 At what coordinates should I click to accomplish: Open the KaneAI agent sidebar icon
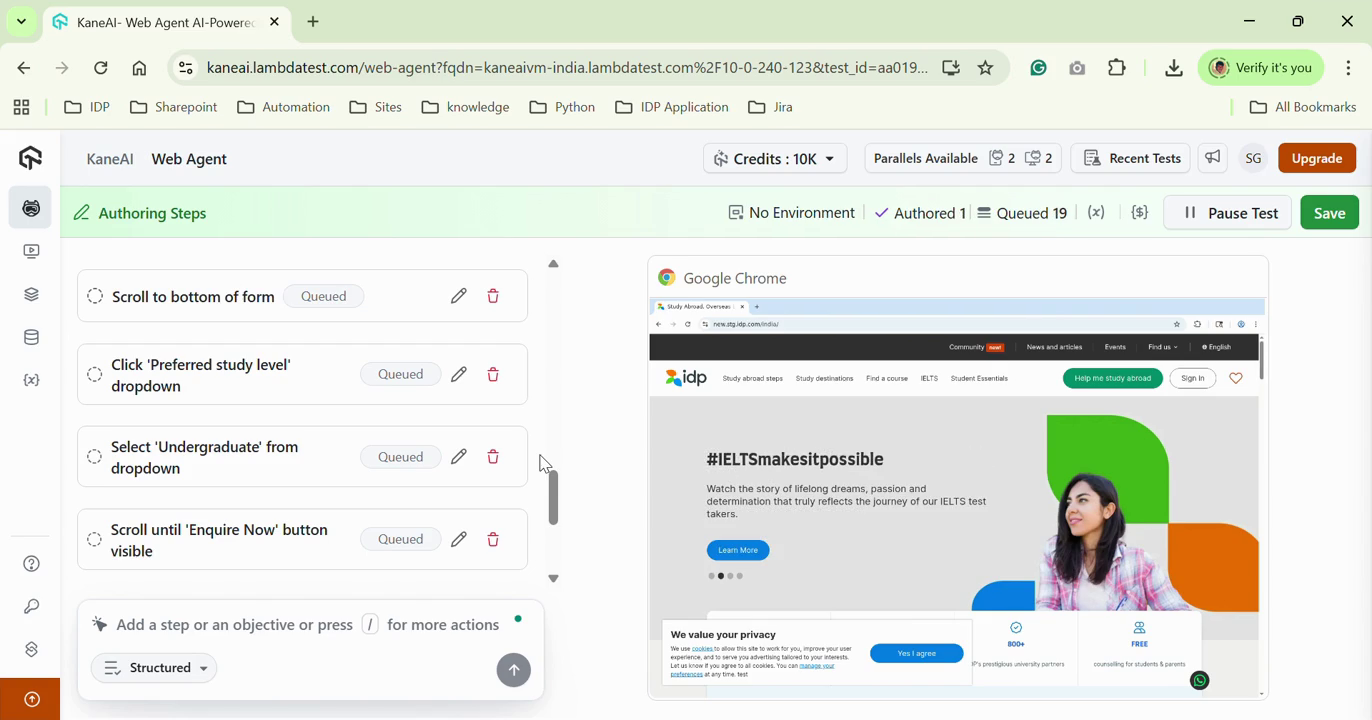(x=32, y=208)
